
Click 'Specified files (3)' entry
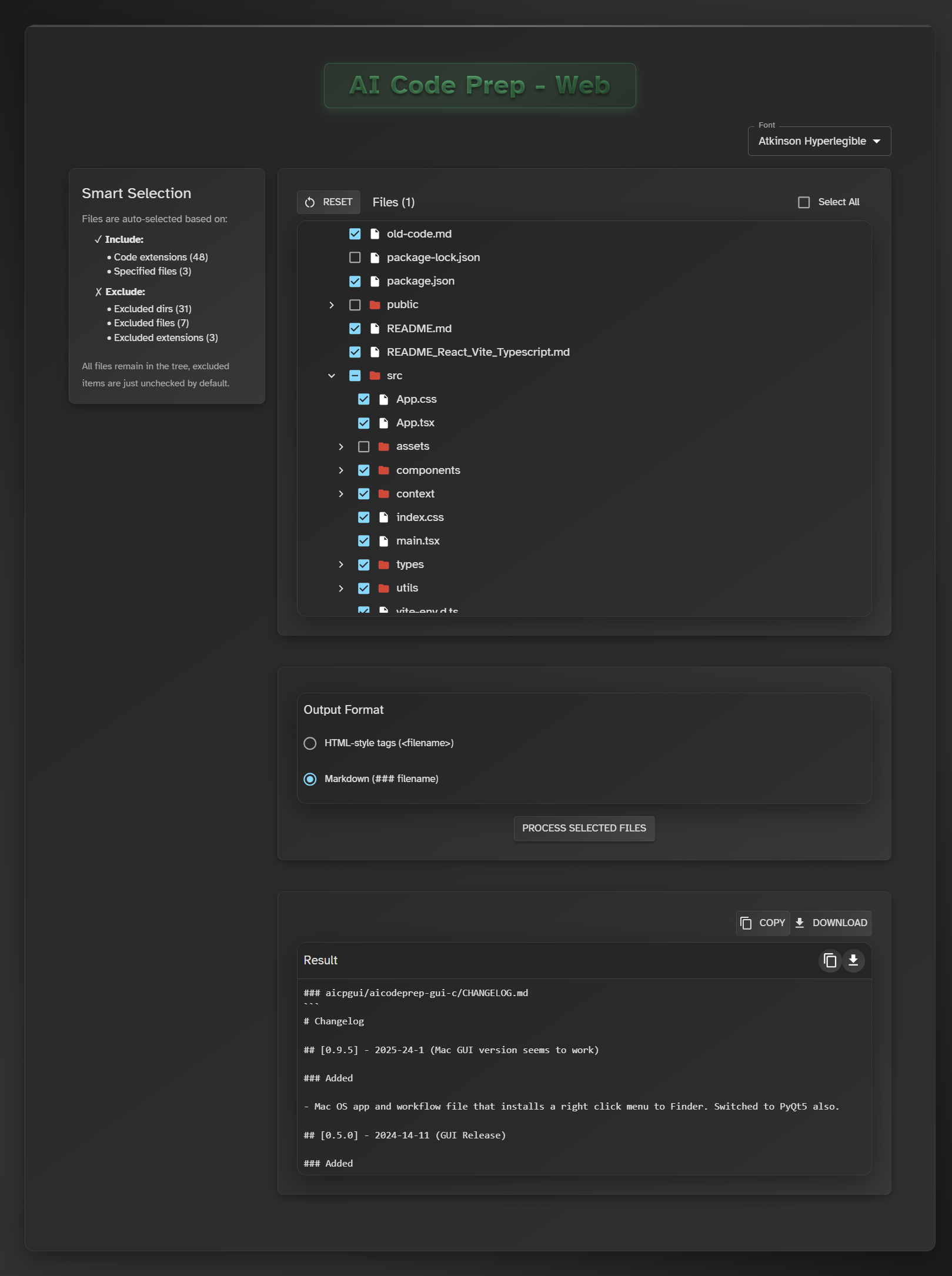pyautogui.click(x=152, y=271)
